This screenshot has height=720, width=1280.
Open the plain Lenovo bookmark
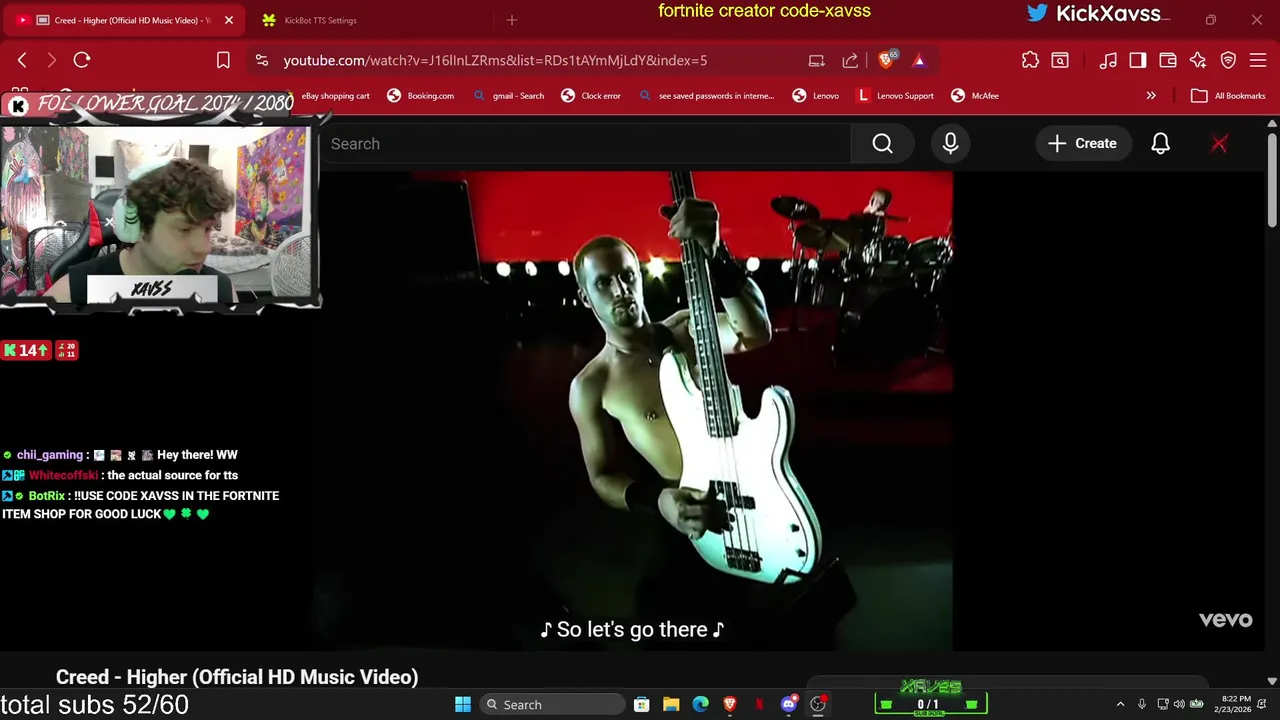(x=816, y=96)
